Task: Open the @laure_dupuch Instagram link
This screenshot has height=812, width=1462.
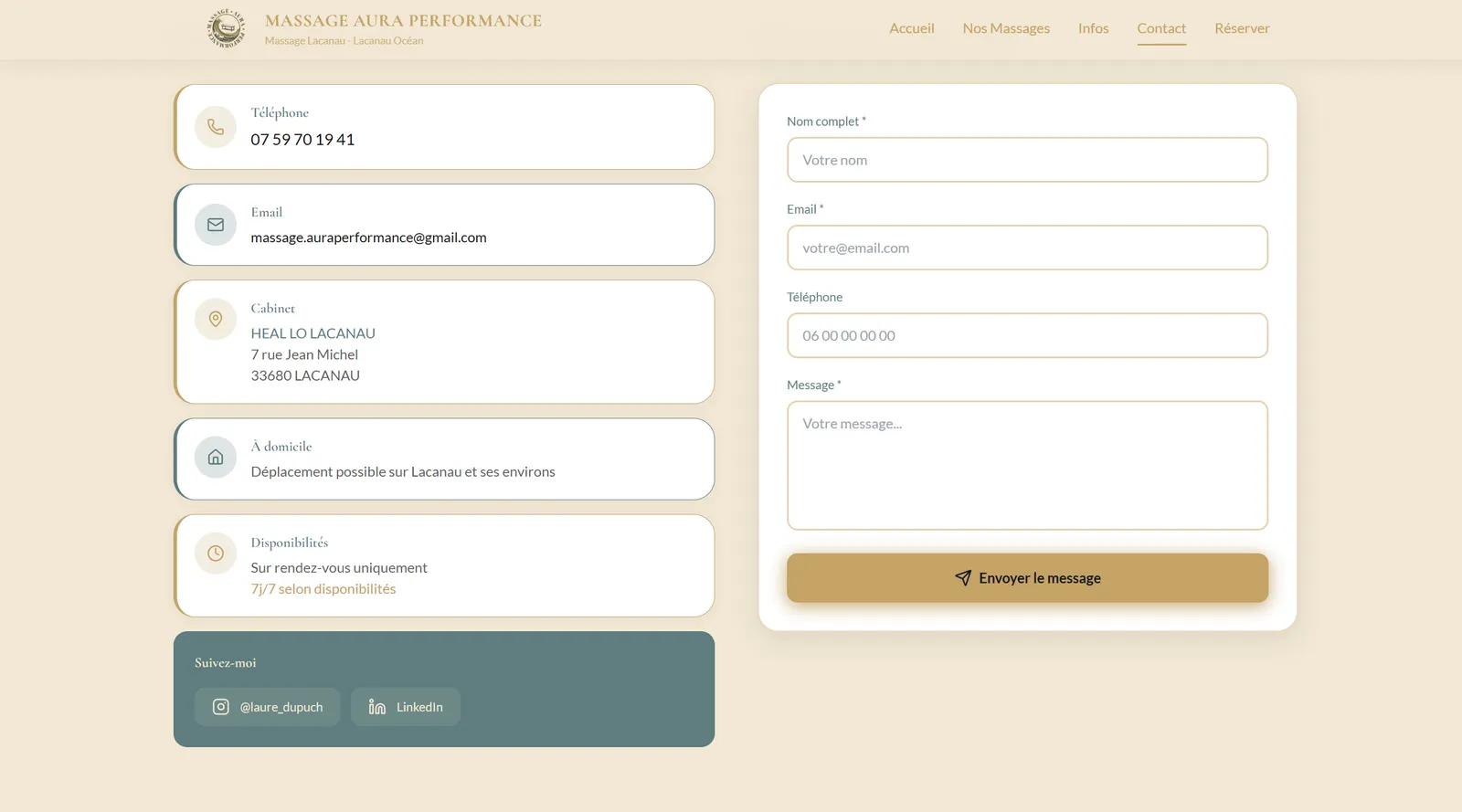Action: coord(267,707)
